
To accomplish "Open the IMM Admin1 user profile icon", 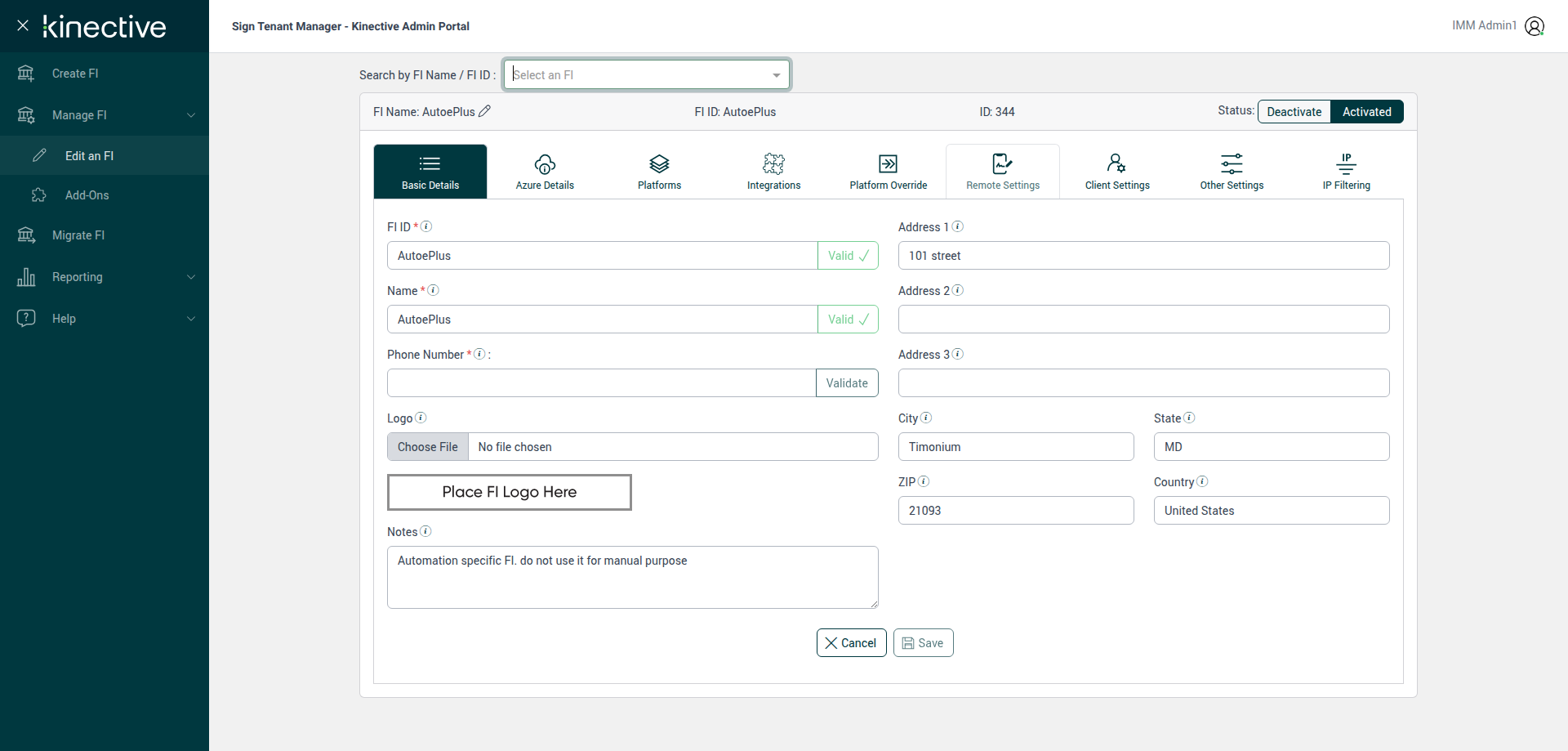I will tap(1535, 26).
